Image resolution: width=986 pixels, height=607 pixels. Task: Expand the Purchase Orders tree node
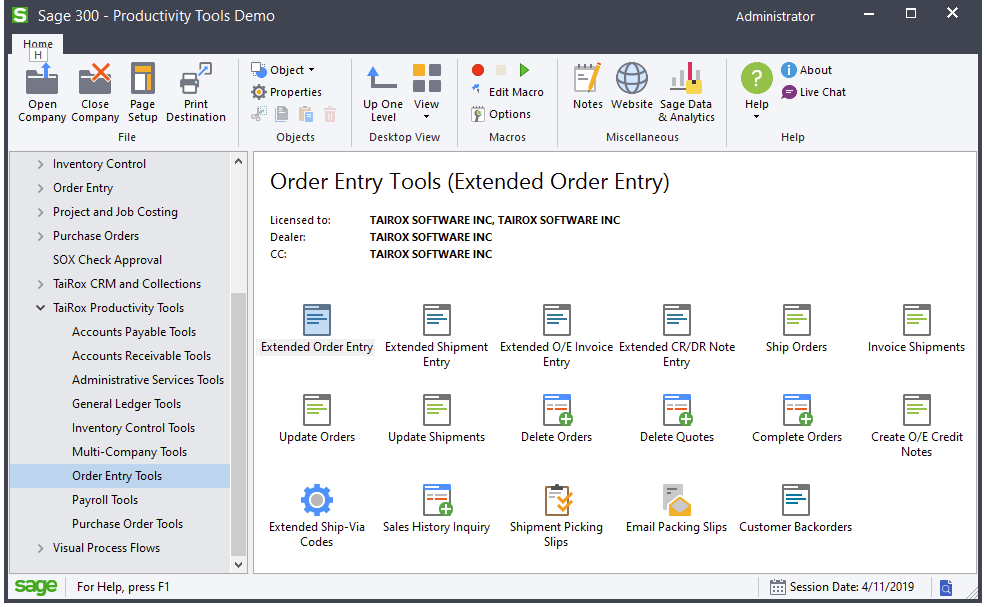tap(40, 236)
